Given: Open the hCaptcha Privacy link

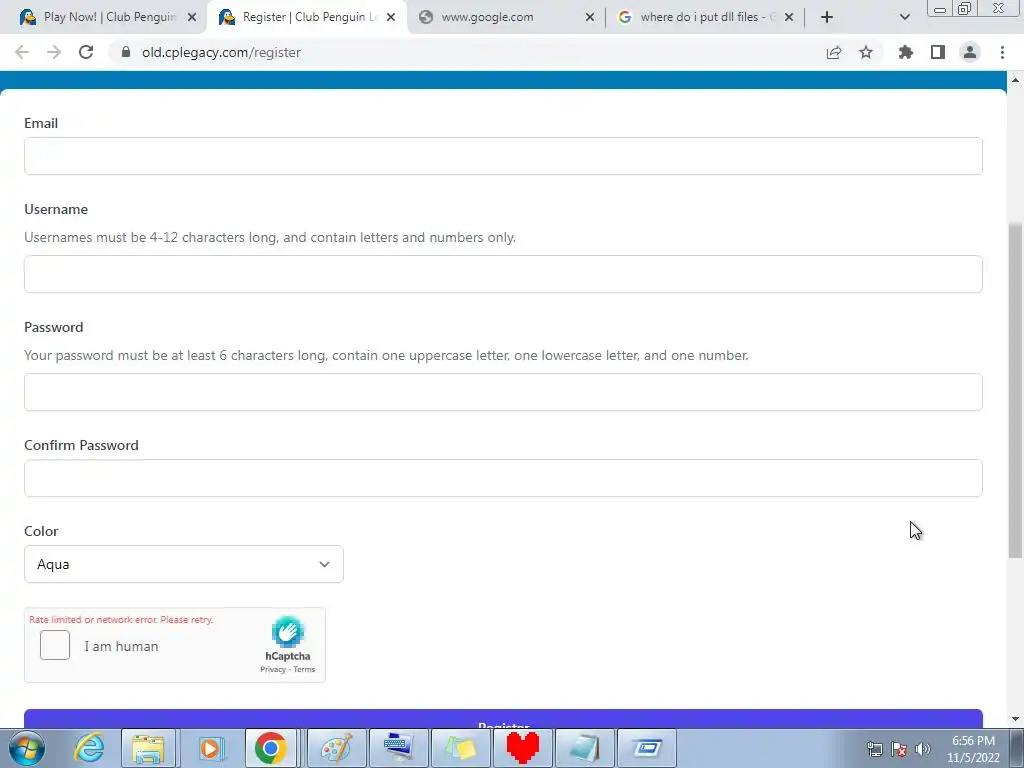Looking at the screenshot, I should [273, 669].
